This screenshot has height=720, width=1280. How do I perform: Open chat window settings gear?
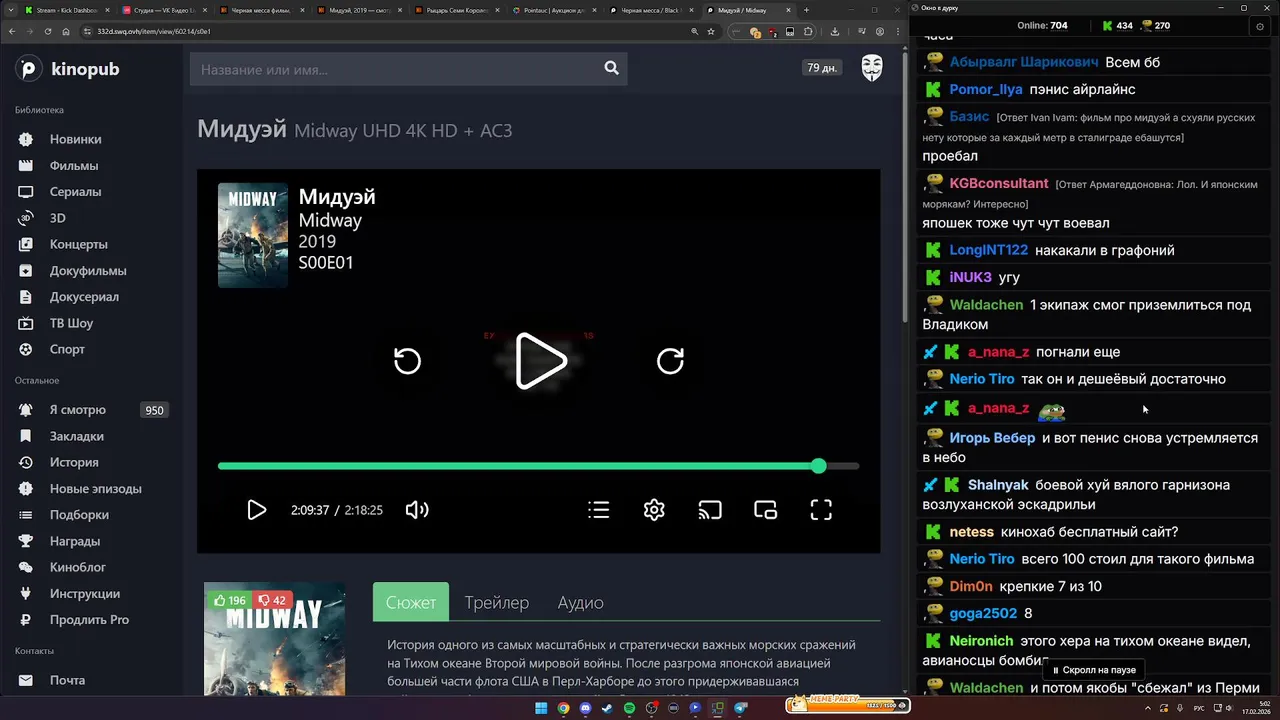point(1259,26)
